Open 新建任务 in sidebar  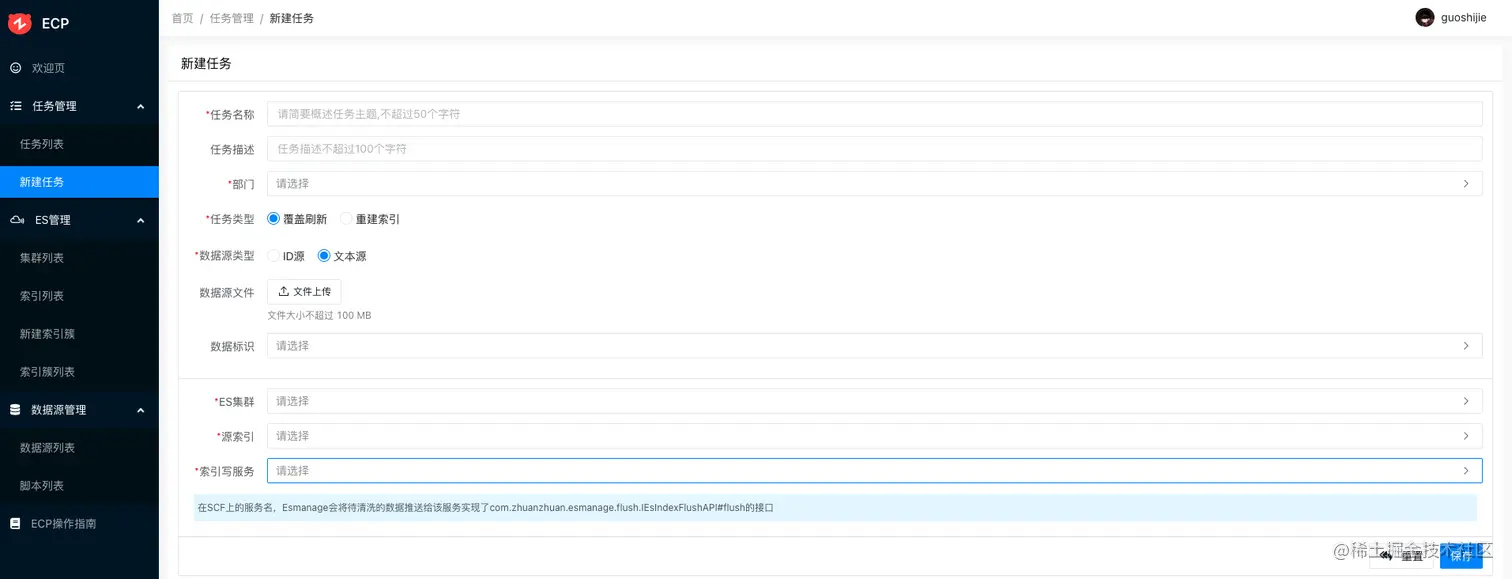pos(79,182)
